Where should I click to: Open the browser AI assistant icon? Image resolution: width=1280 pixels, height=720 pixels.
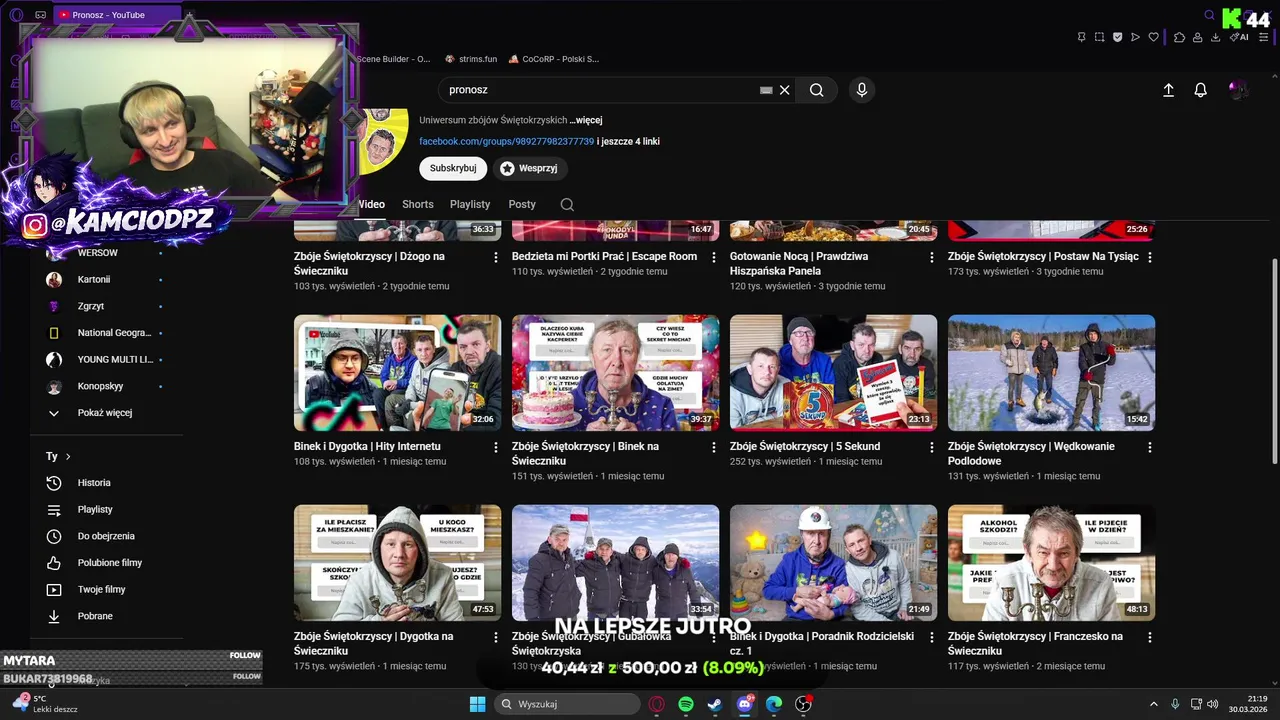1240,37
